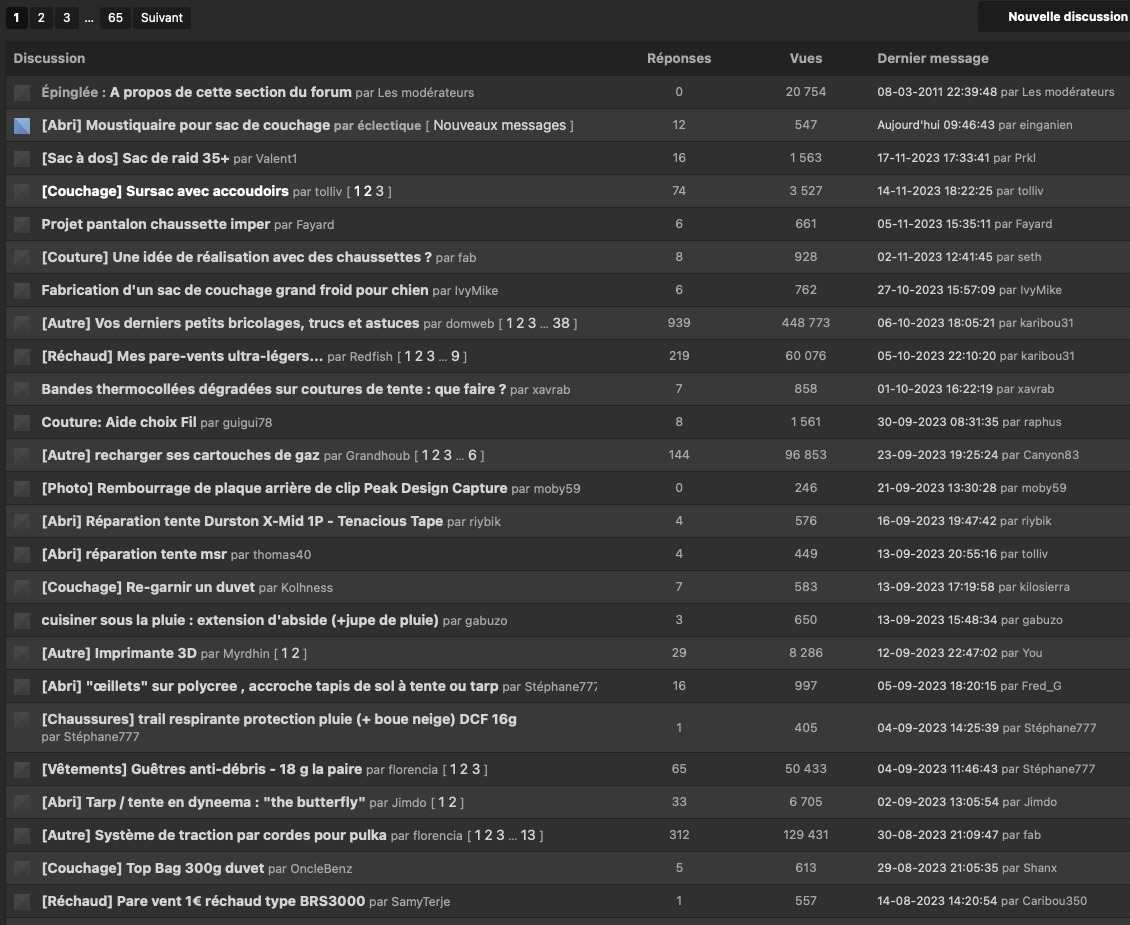Click the new-messages status icon for Moustiquaire thread
The height and width of the screenshot is (925, 1130).
pyautogui.click(x=22, y=126)
